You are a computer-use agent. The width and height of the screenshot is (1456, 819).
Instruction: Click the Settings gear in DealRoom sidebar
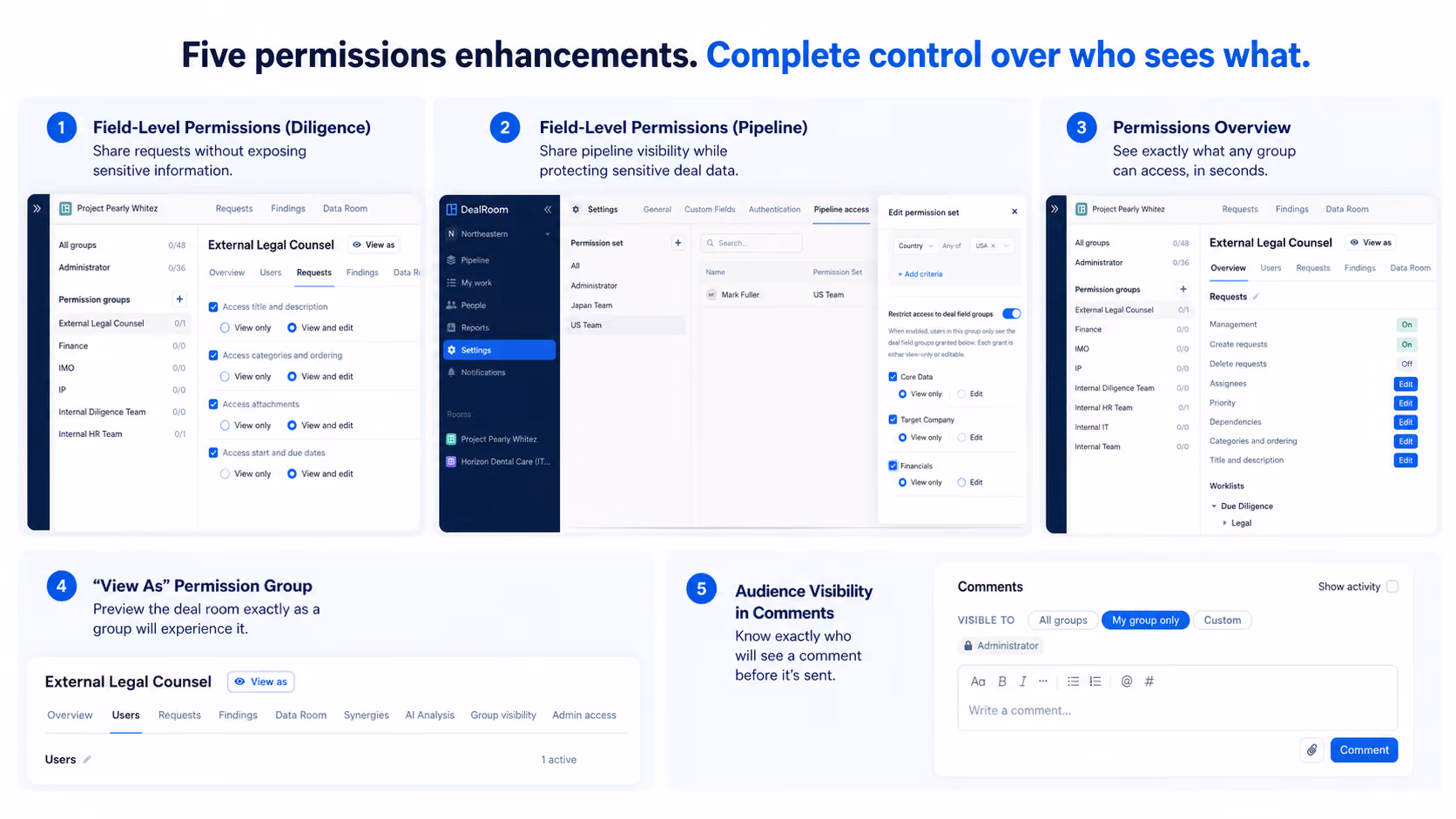pos(451,350)
